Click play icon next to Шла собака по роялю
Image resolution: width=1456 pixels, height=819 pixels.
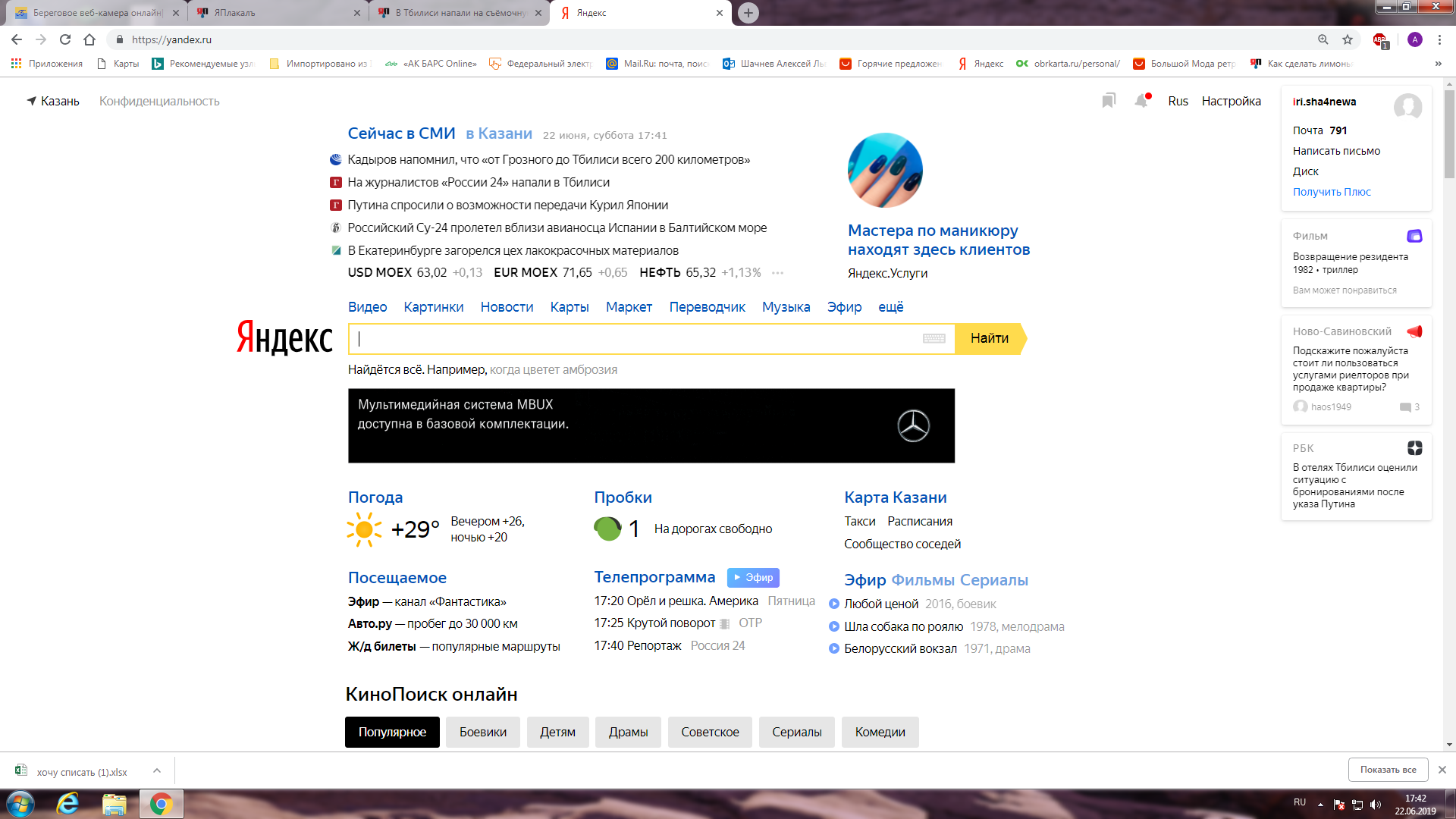(x=834, y=627)
